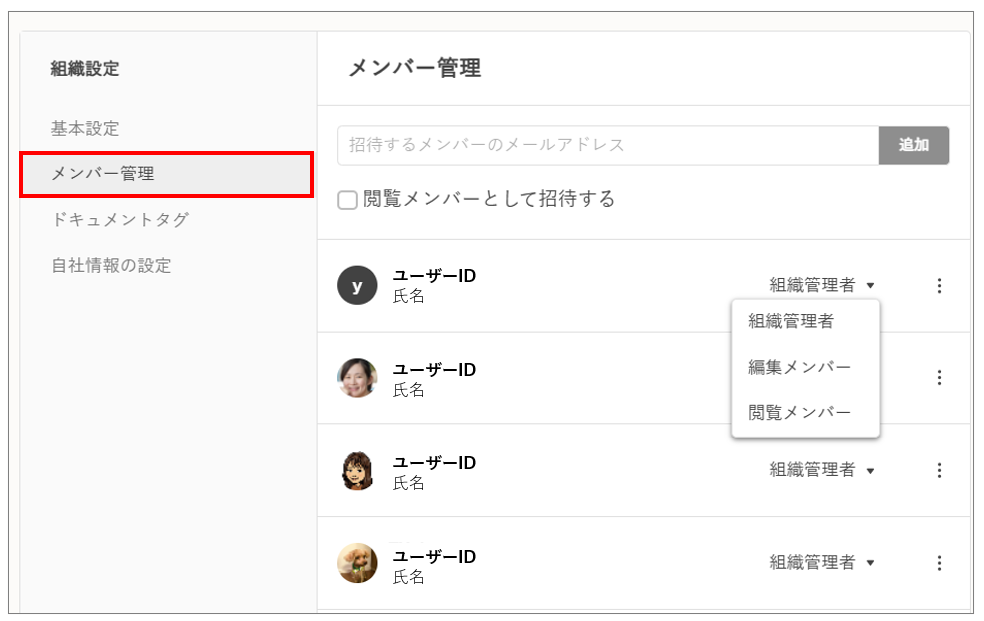Check 閲覧メンバーとして招待する checkbox
Image resolution: width=984 pixels, height=621 pixels.
pos(347,200)
